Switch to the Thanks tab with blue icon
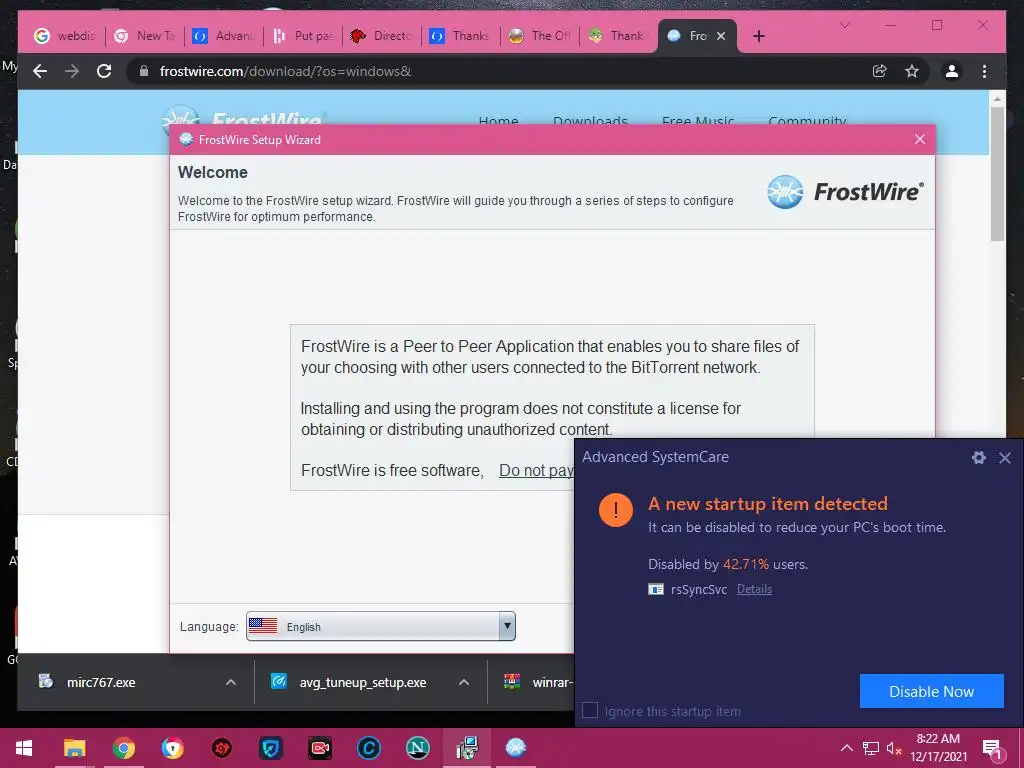 click(x=461, y=36)
